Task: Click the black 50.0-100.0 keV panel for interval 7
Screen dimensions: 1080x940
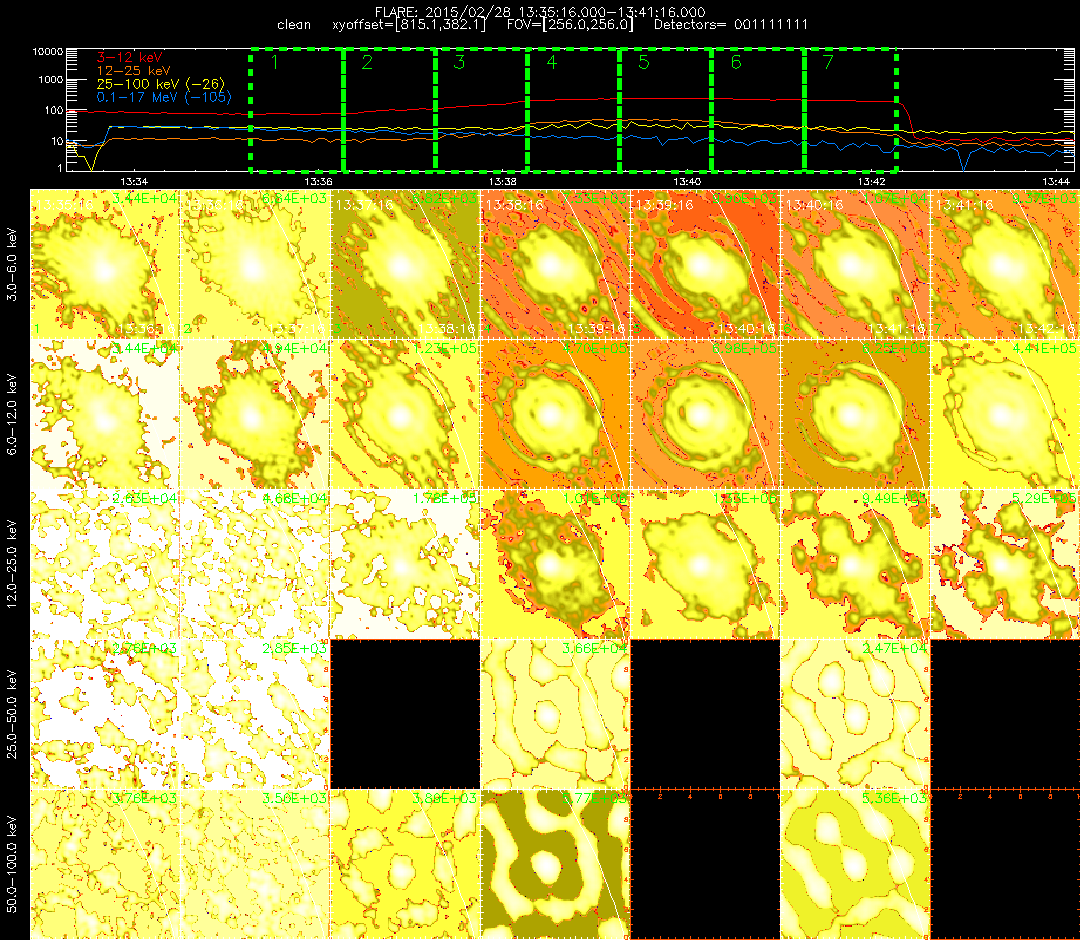Action: [1005, 864]
